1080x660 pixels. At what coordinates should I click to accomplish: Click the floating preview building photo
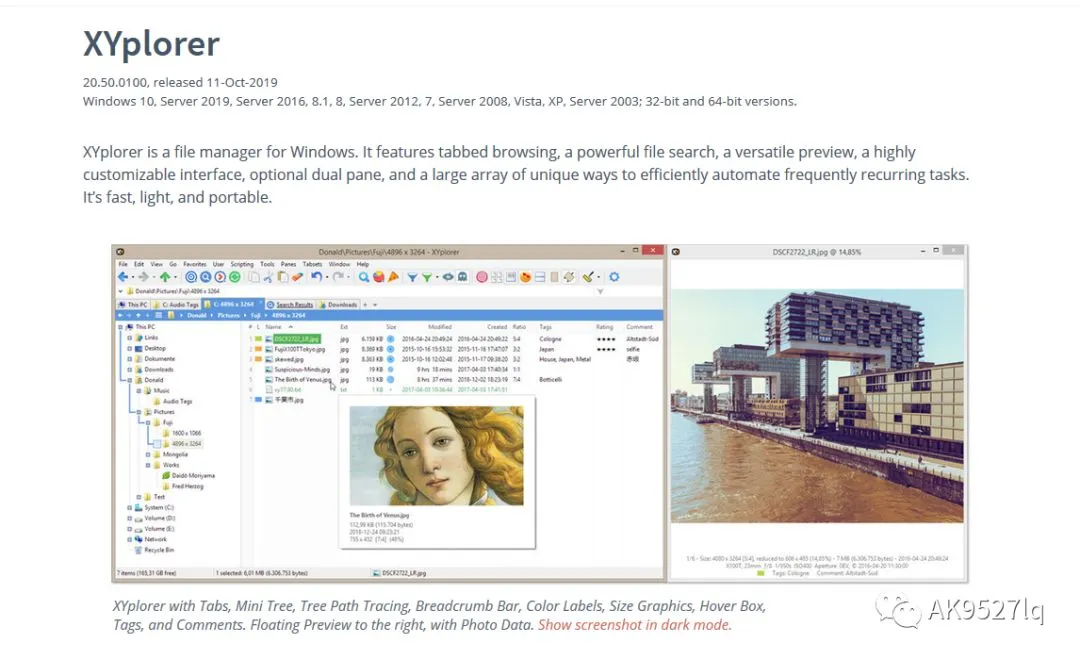click(x=817, y=406)
